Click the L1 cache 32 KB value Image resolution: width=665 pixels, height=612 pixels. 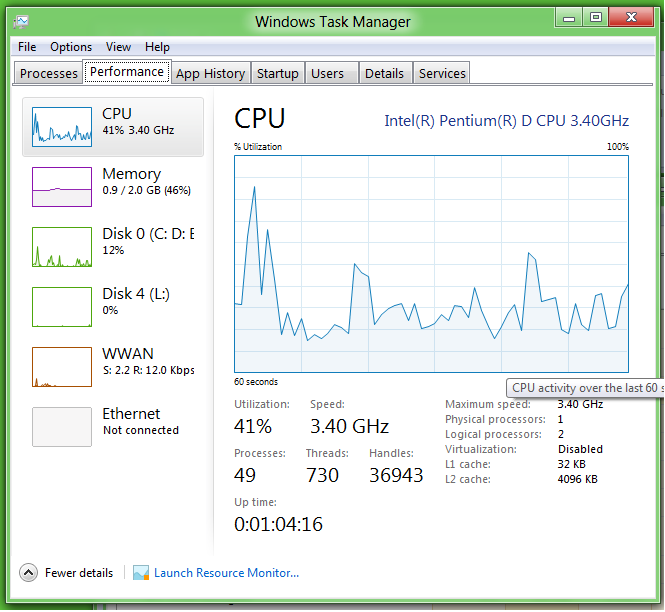pos(571,464)
